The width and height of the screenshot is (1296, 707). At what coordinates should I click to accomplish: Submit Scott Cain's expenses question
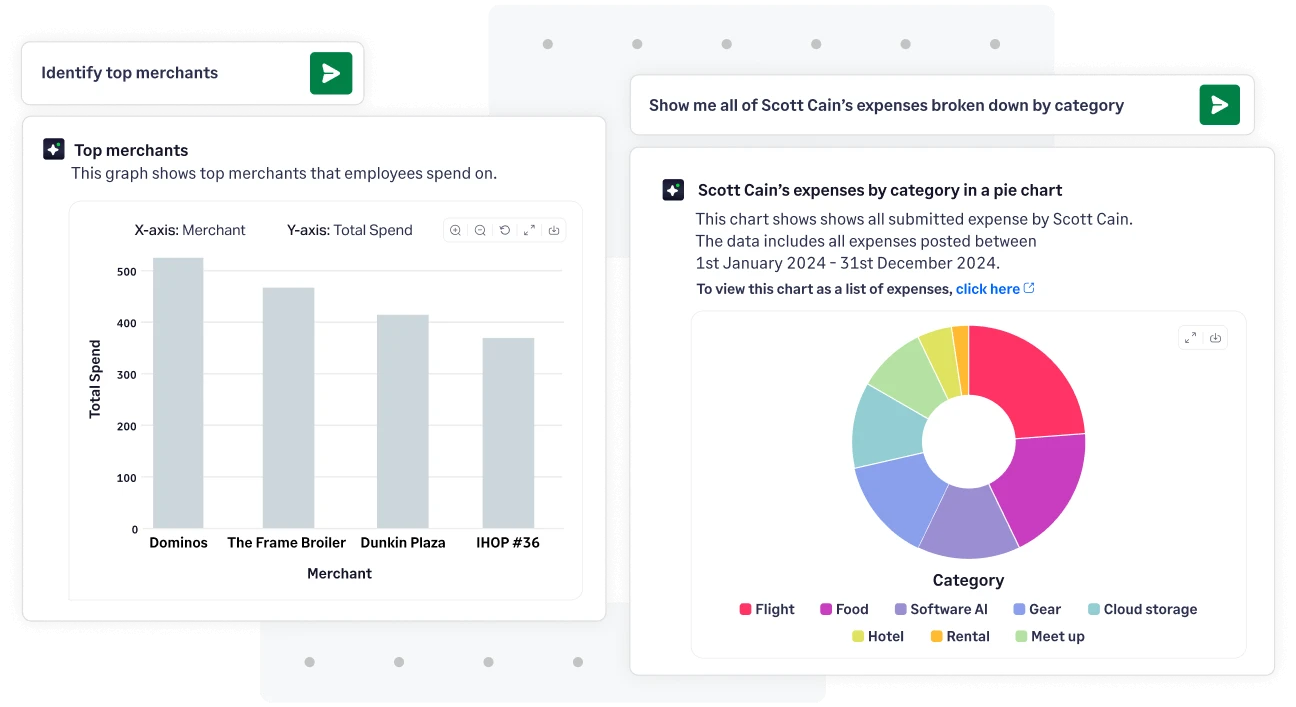pos(1219,104)
